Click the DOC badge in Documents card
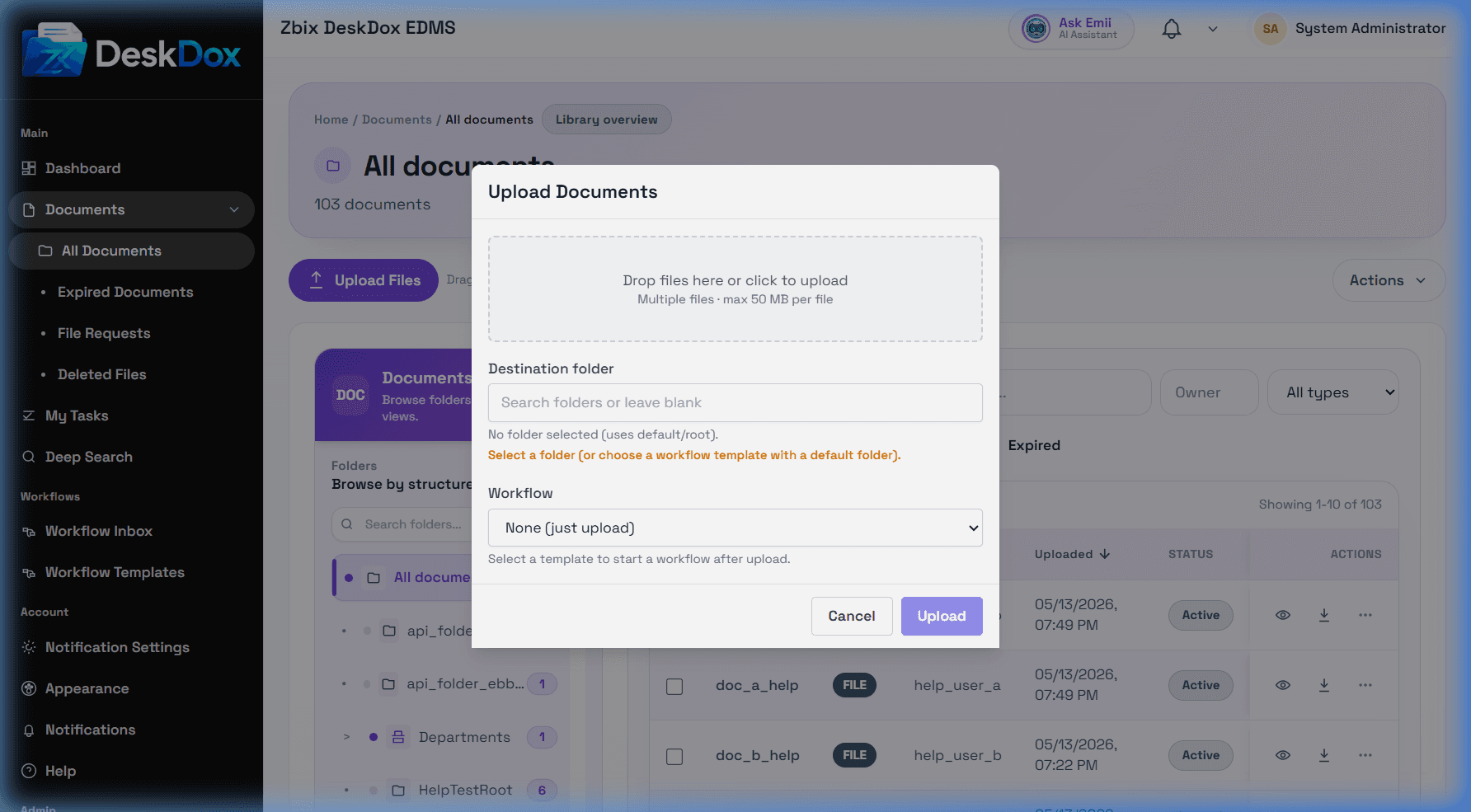 [350, 395]
